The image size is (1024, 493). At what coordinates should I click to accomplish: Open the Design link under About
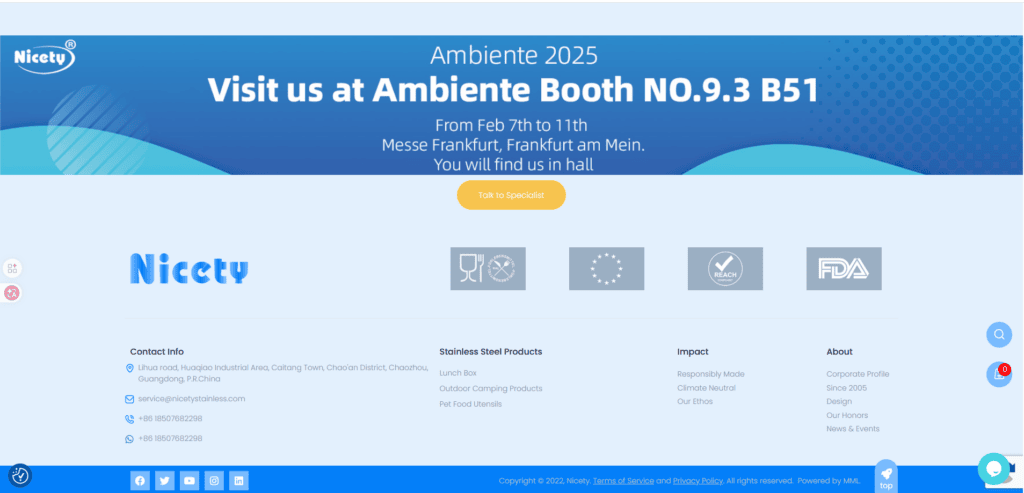[839, 402]
